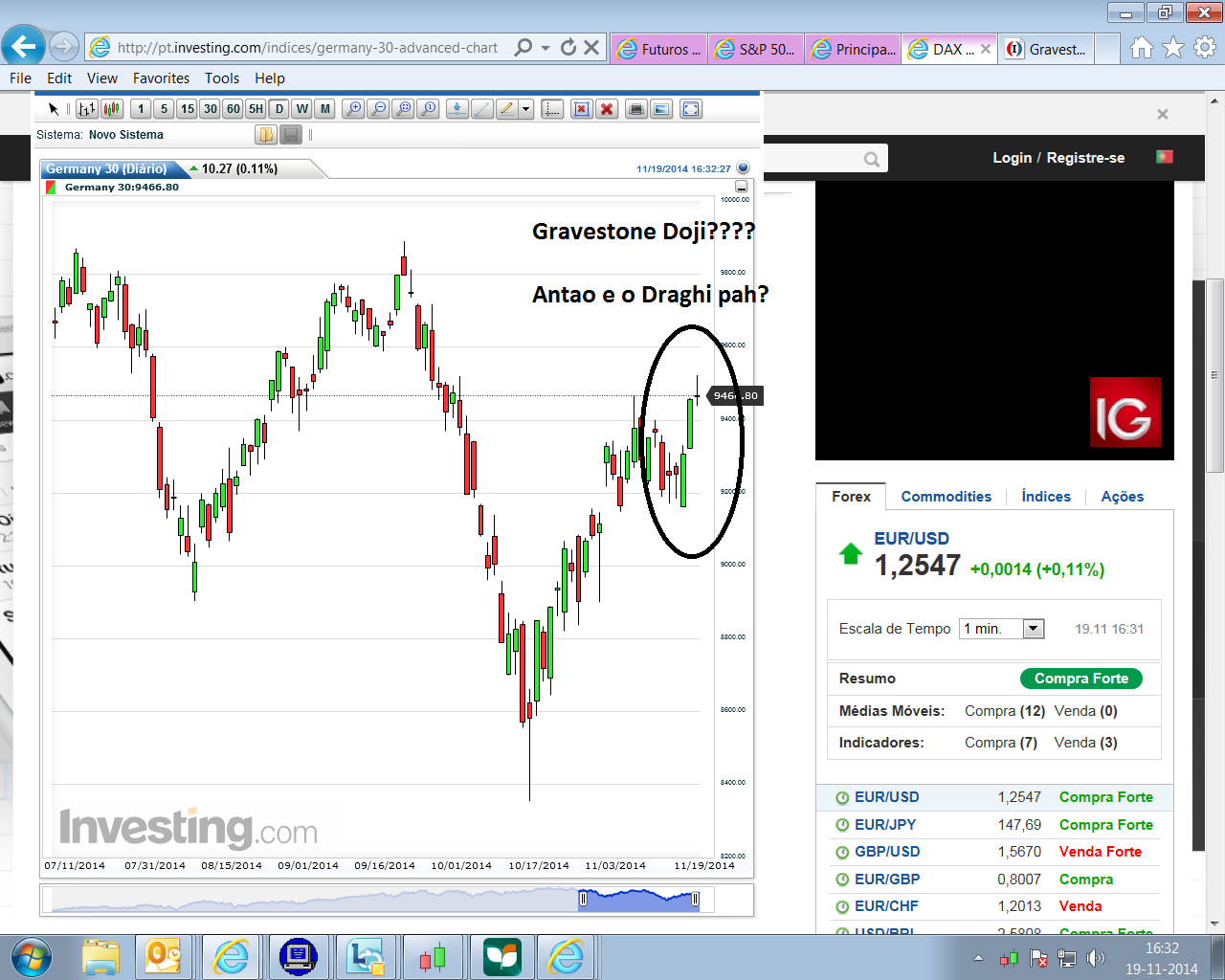Open the Tools menu
The height and width of the screenshot is (980, 1225).
pyautogui.click(x=222, y=78)
